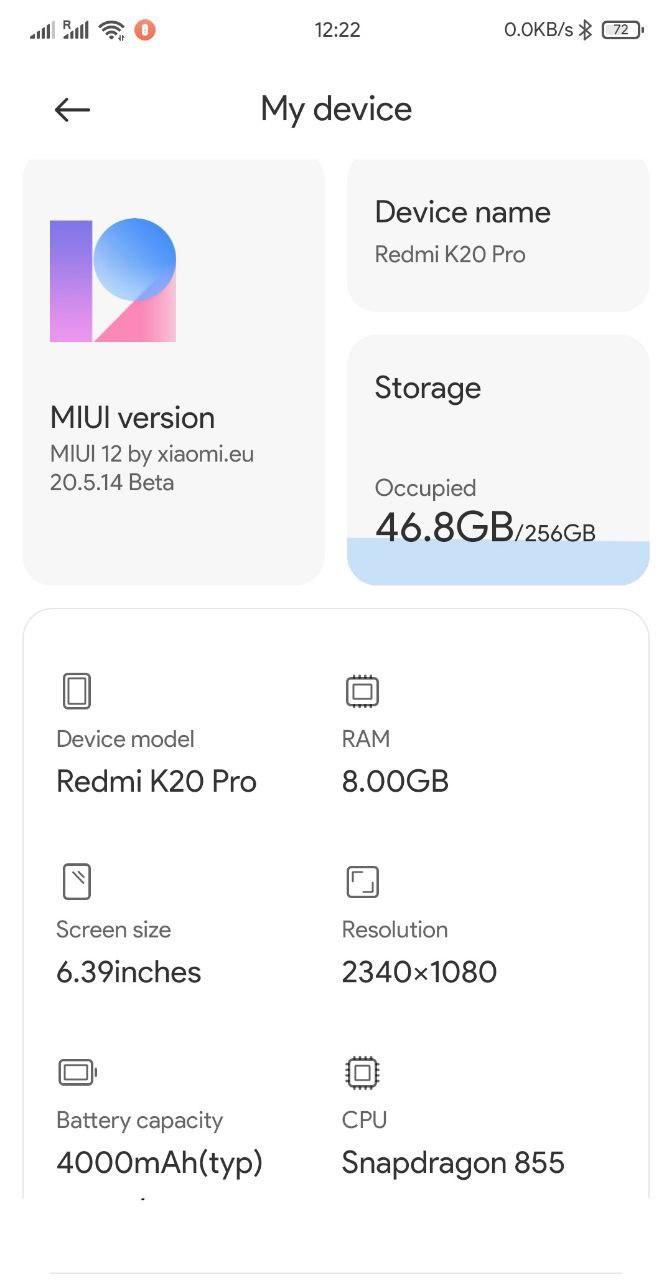
Task: Tap the battery indicator in status bar
Action: click(x=622, y=30)
